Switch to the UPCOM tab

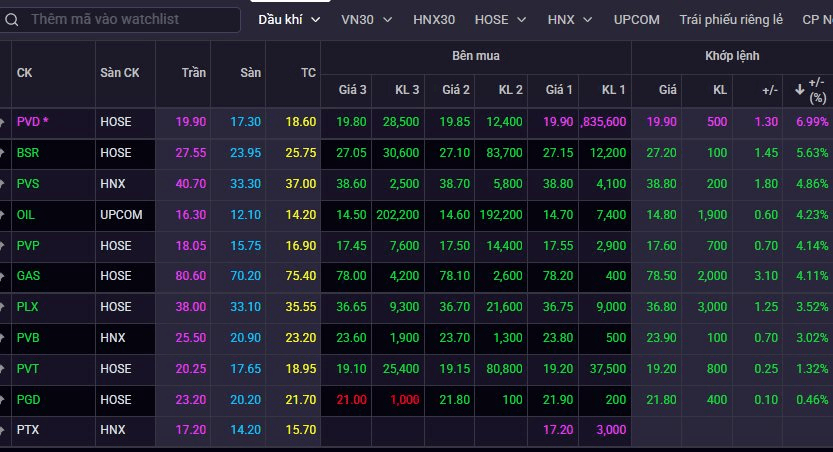click(x=636, y=20)
